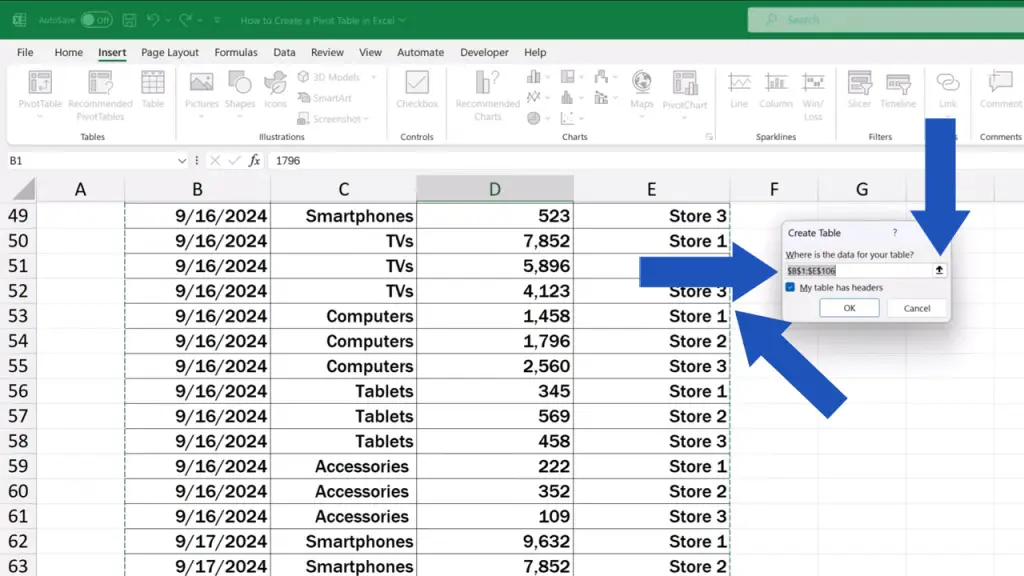The width and height of the screenshot is (1024, 576).
Task: Switch to the Page Layout tab
Action: [170, 52]
